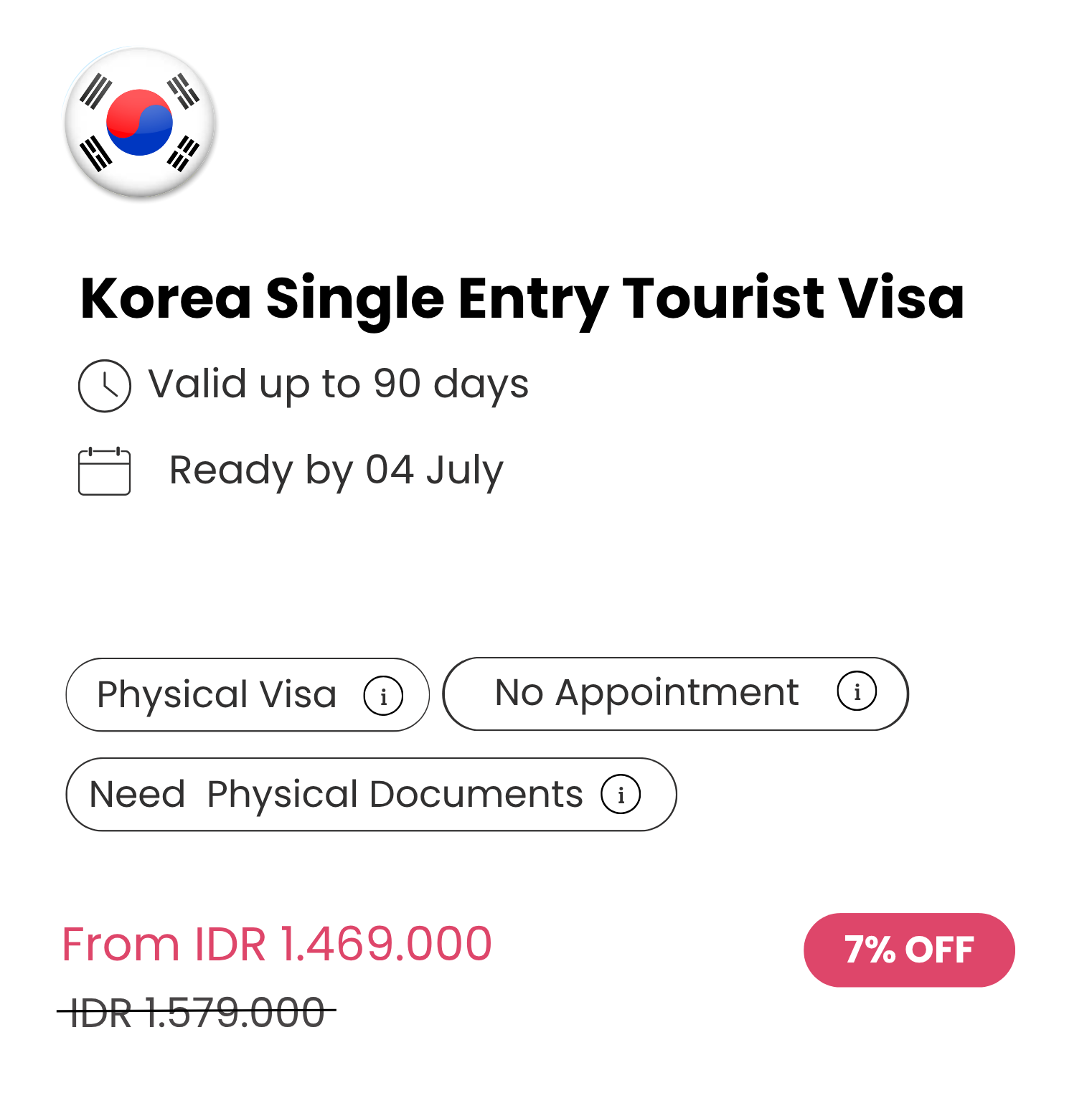Click the 'From IDR 1.469.000' price
Screen dimensions: 1092x1116
277,944
